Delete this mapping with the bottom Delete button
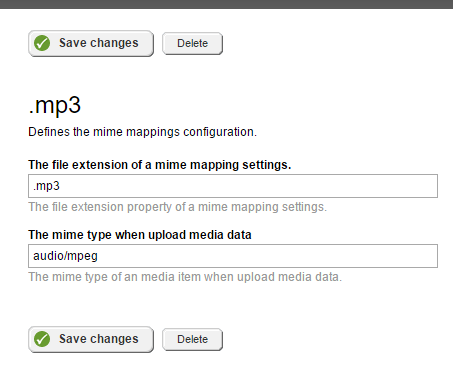Image resolution: width=453 pixels, height=378 pixels. pyautogui.click(x=192, y=339)
